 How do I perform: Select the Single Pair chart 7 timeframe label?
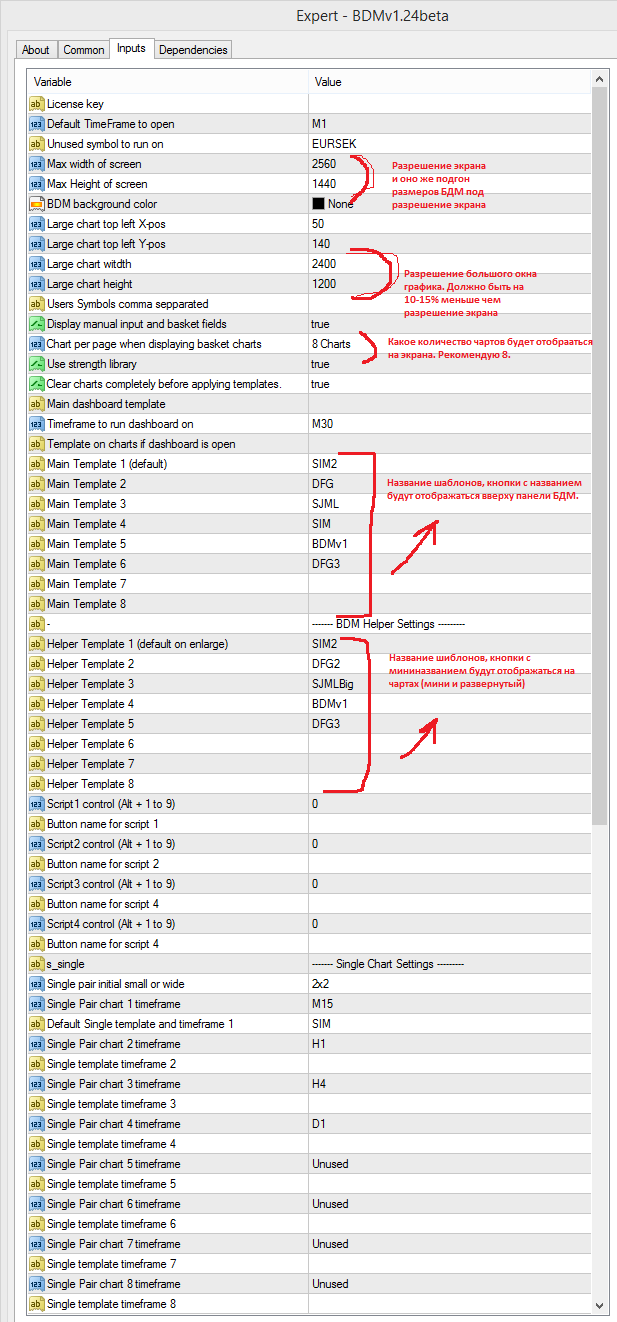coord(114,1244)
